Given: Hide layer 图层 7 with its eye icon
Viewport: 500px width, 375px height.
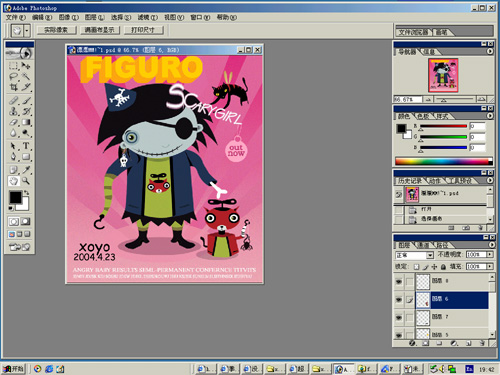Looking at the screenshot, I should click(x=399, y=317).
